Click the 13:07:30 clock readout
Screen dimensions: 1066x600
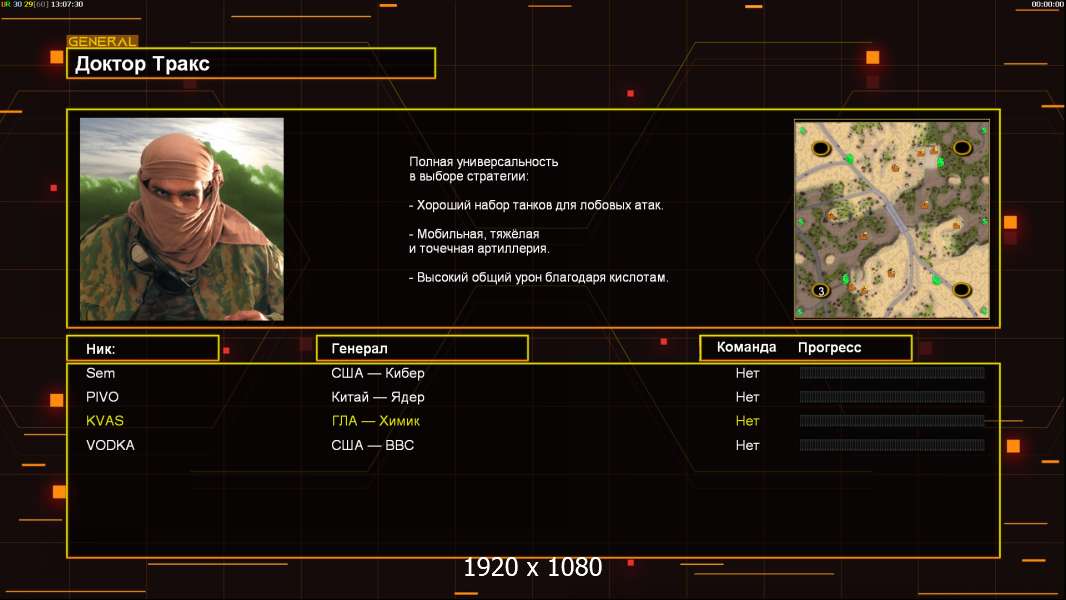click(67, 4)
